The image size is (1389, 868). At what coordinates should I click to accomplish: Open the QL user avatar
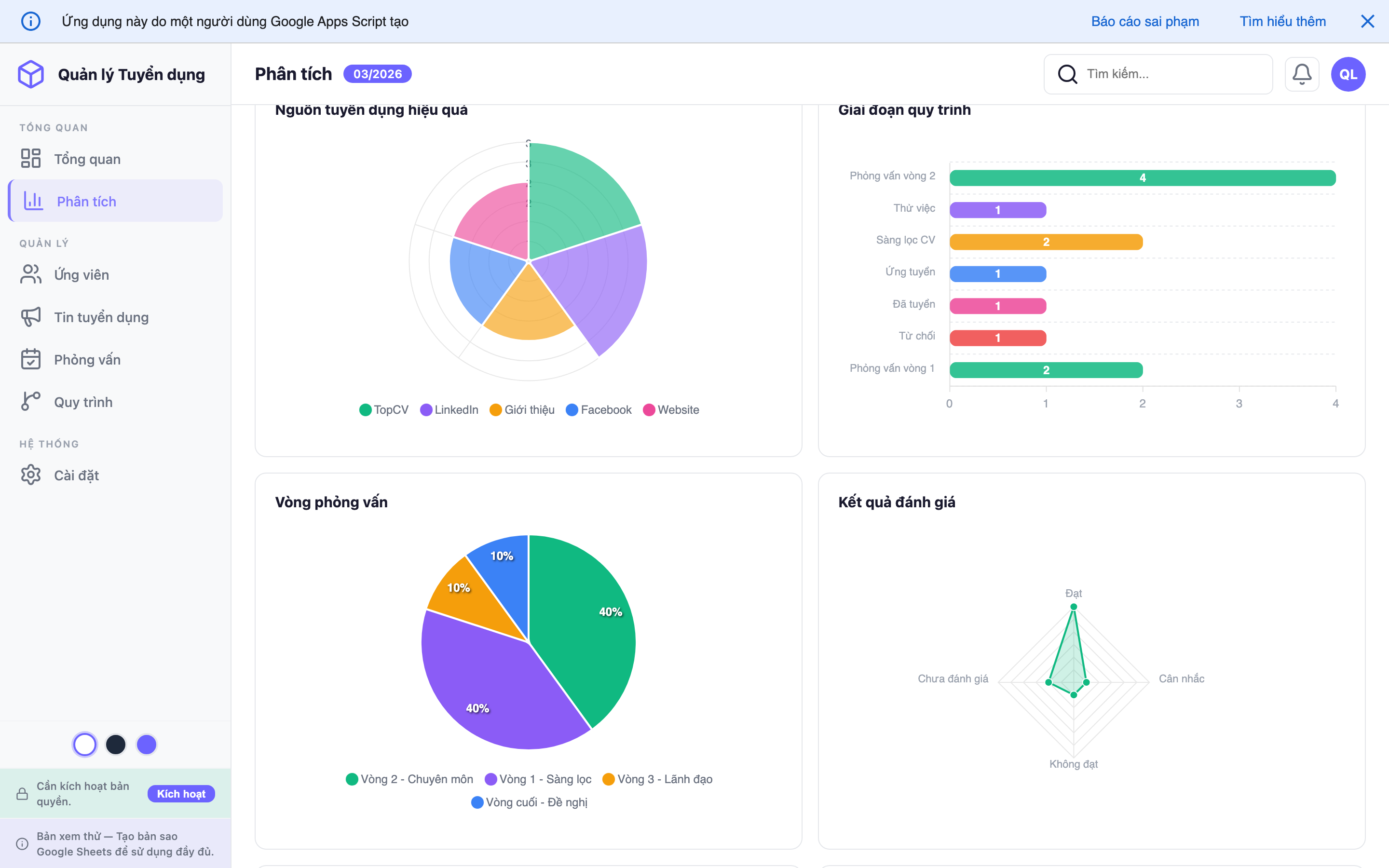[1348, 74]
